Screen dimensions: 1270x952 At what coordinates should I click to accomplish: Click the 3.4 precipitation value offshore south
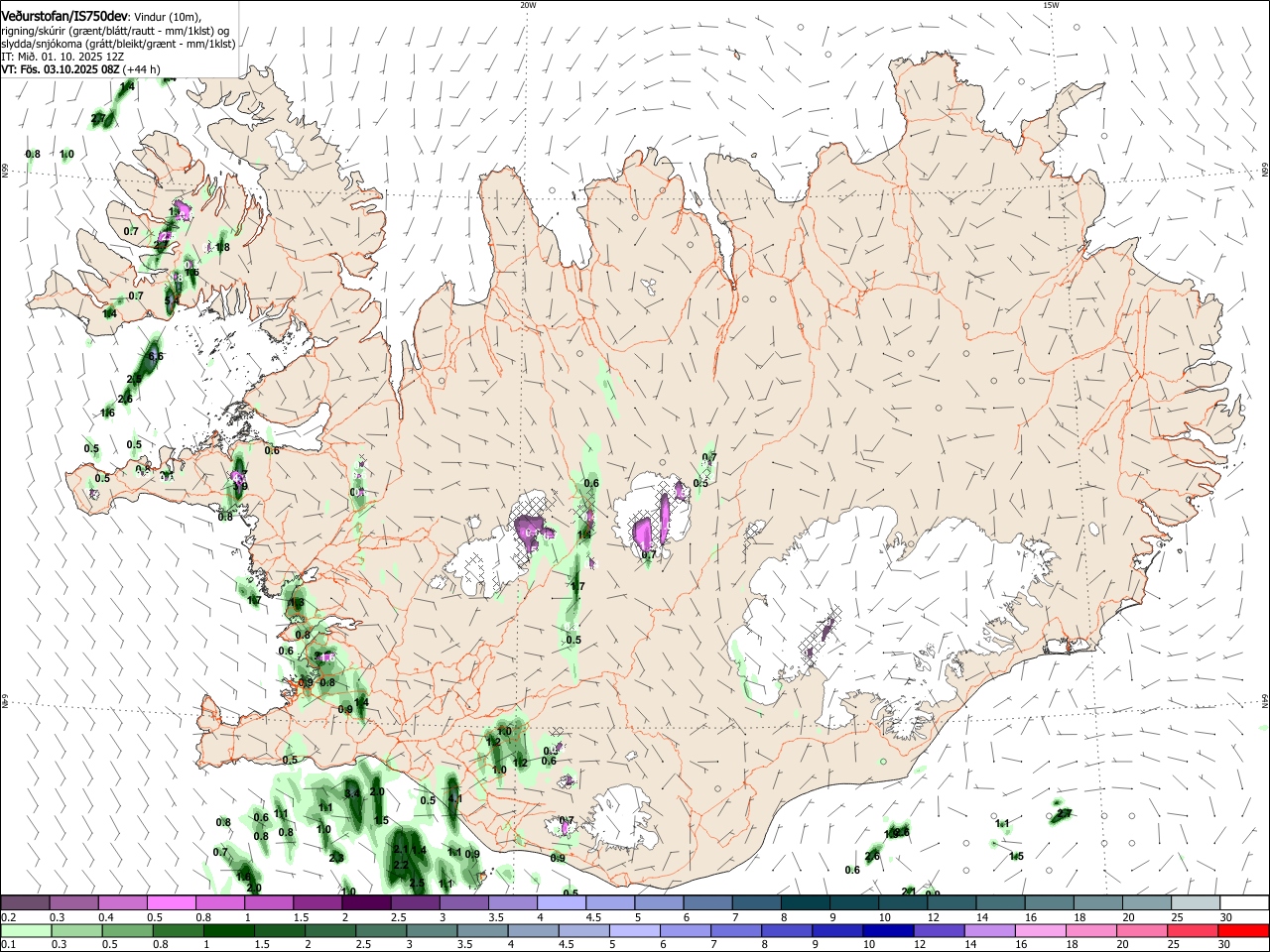pyautogui.click(x=352, y=793)
